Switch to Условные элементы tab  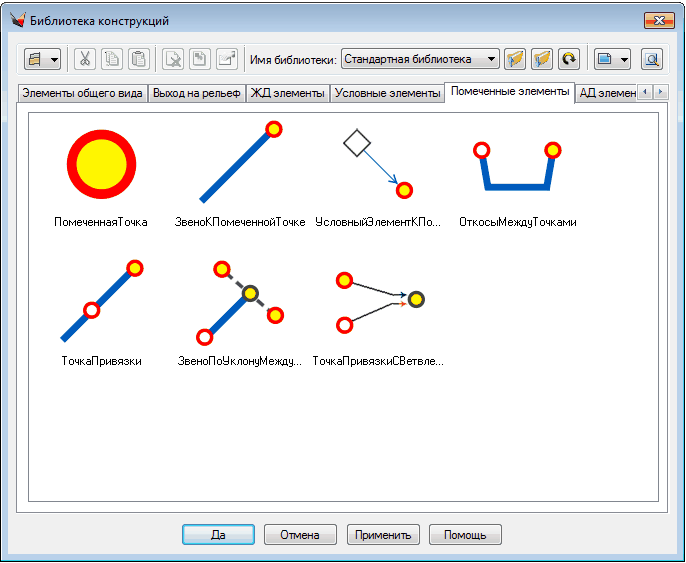click(x=387, y=93)
